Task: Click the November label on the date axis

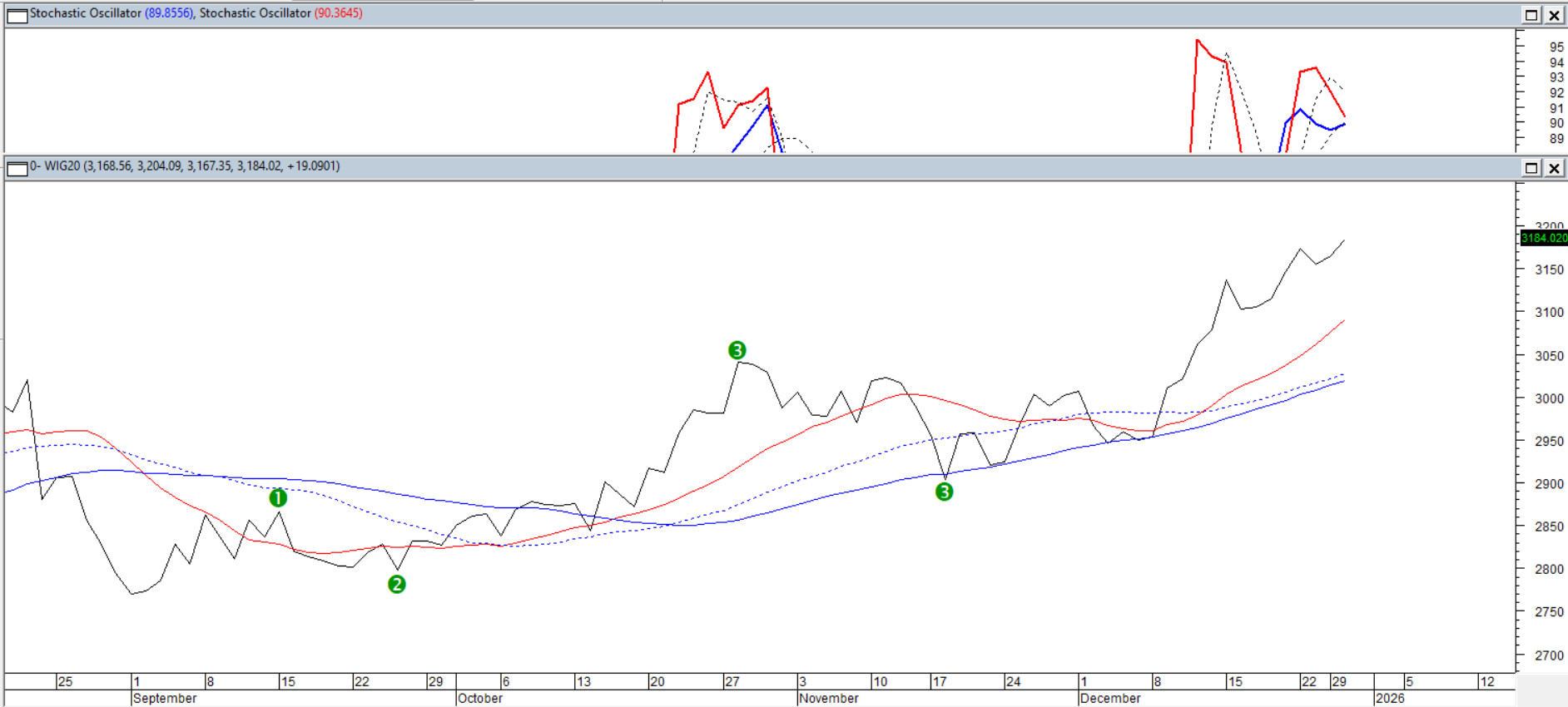Action: coord(828,698)
